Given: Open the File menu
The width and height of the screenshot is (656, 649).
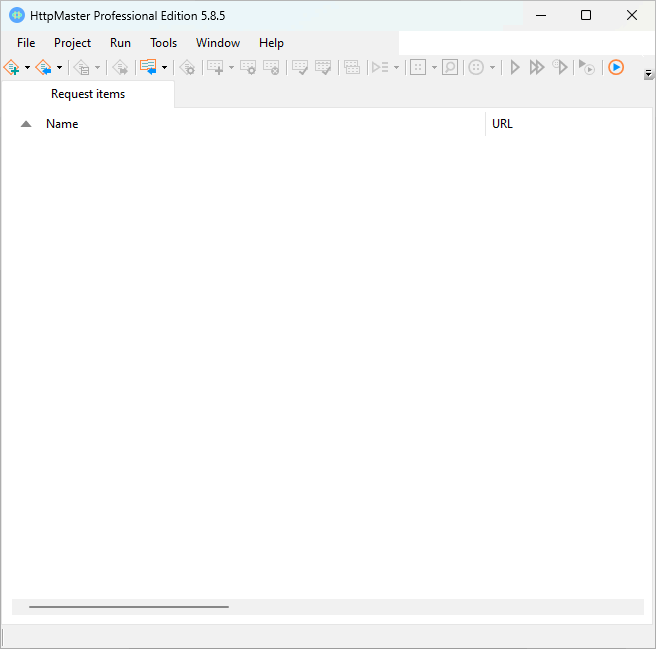Looking at the screenshot, I should click(26, 43).
